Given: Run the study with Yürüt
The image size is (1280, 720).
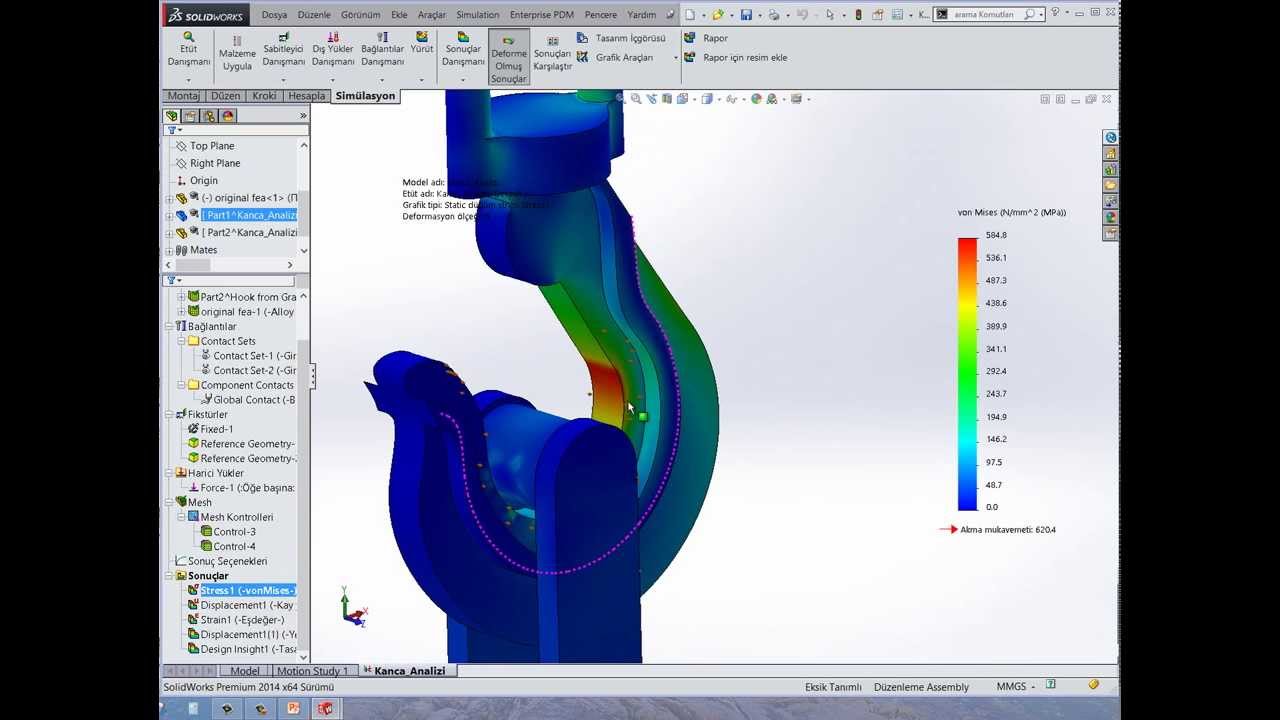Looking at the screenshot, I should point(422,43).
